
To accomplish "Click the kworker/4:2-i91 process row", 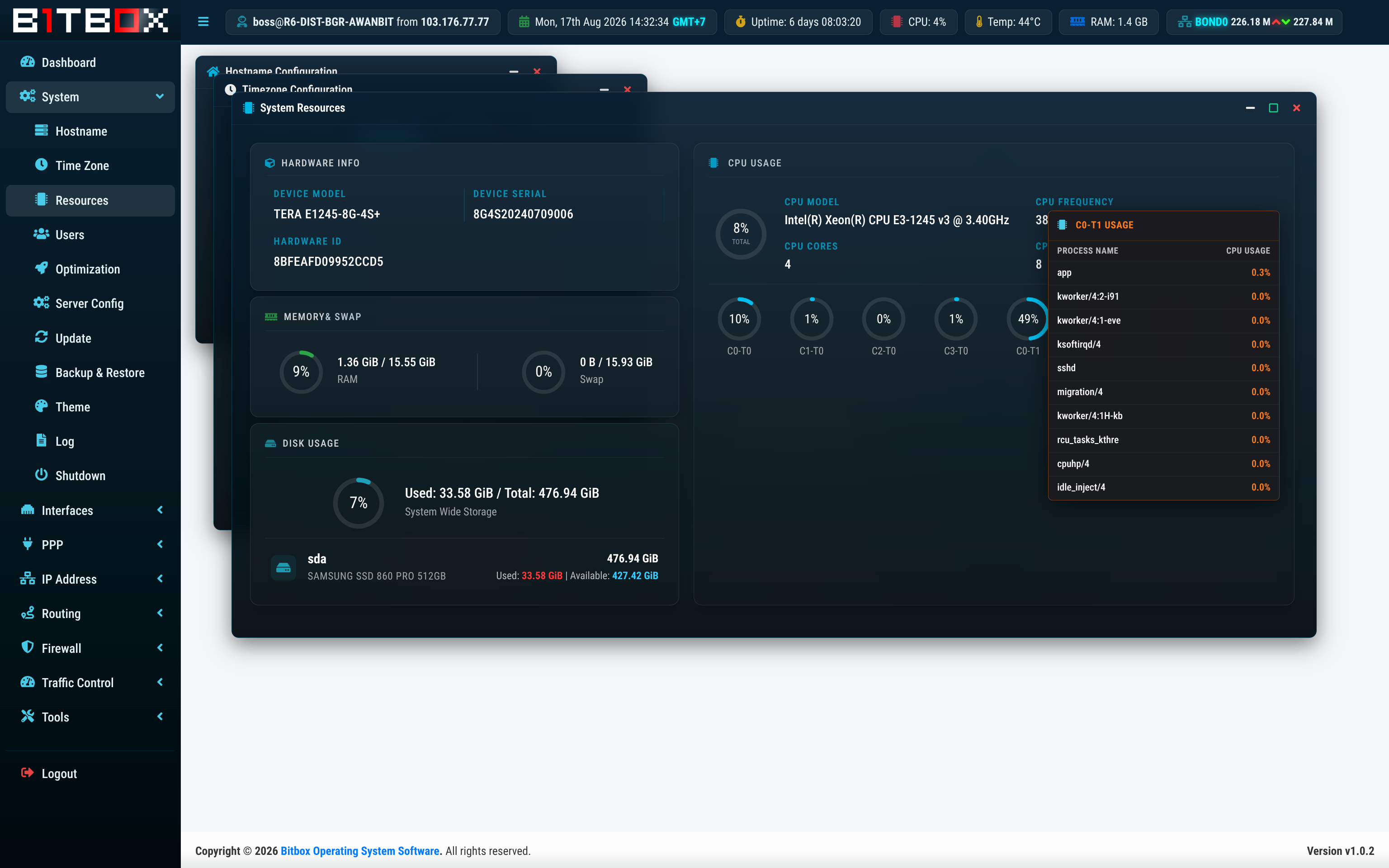I will [x=1163, y=296].
